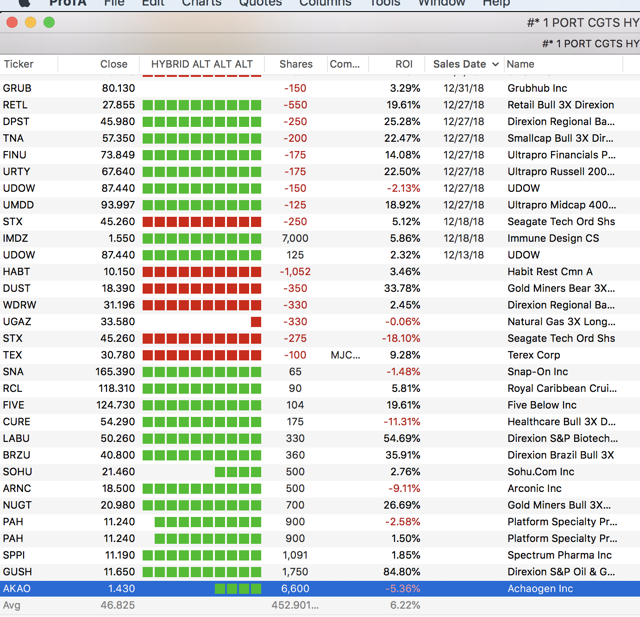Click the DUST red hybrid indicator bar

click(x=202, y=289)
